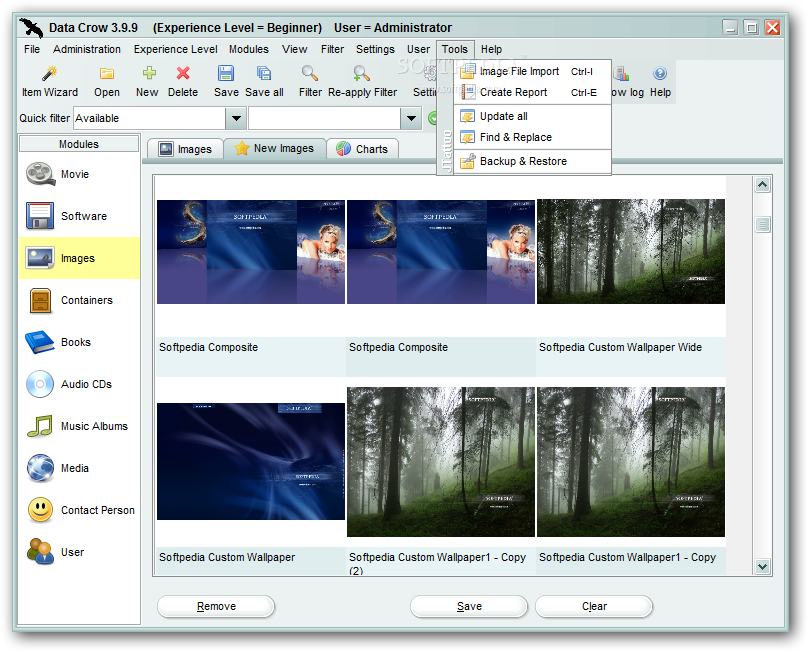Open the Administration menu
Viewport: 809px width, 652px height.
coord(87,49)
